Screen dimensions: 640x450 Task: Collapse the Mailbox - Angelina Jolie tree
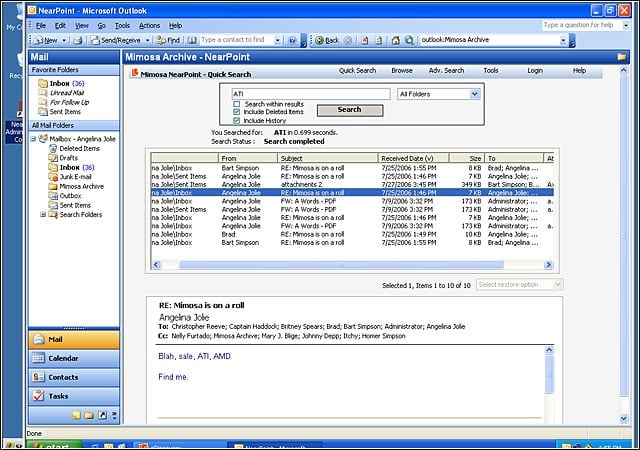33,139
